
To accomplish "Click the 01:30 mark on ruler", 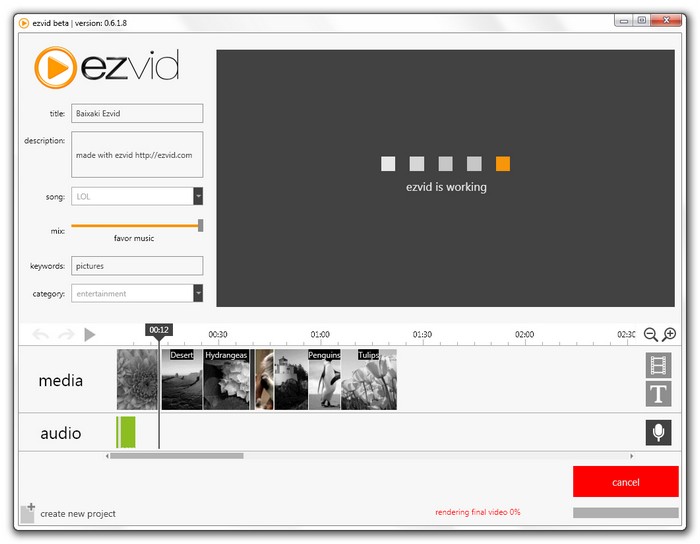I will click(x=422, y=334).
